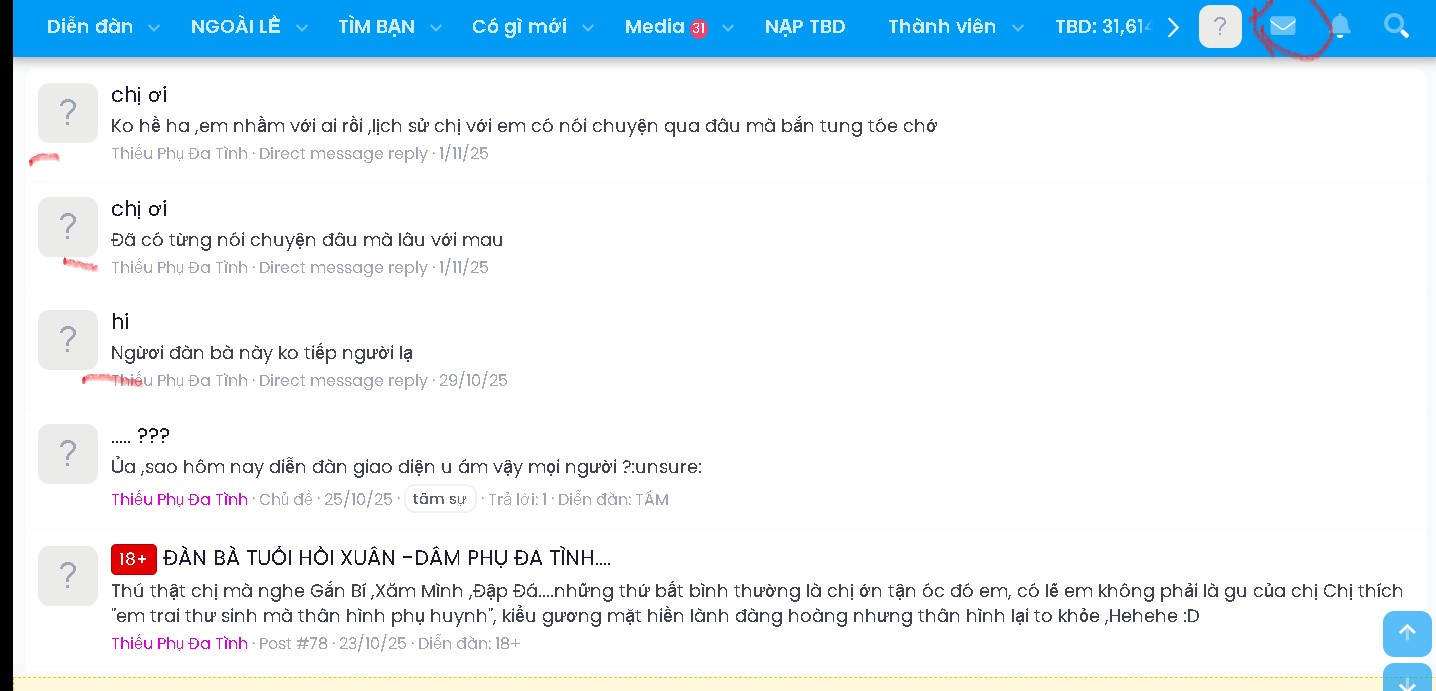Open the NẠP TBD menu item

[x=805, y=27]
